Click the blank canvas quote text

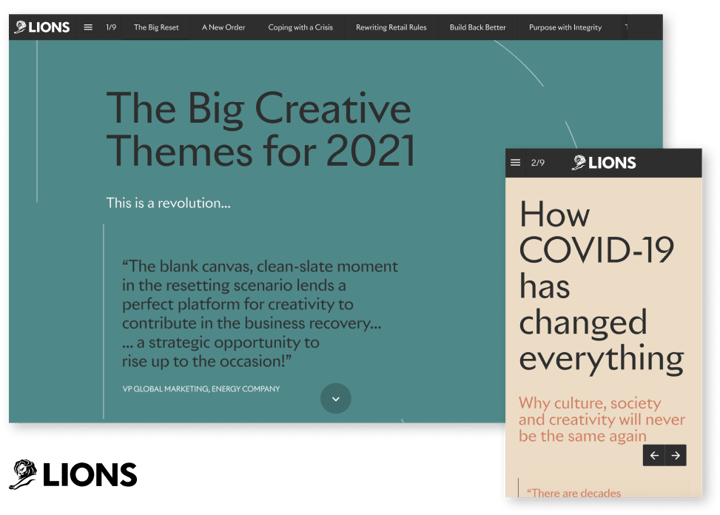coord(260,313)
